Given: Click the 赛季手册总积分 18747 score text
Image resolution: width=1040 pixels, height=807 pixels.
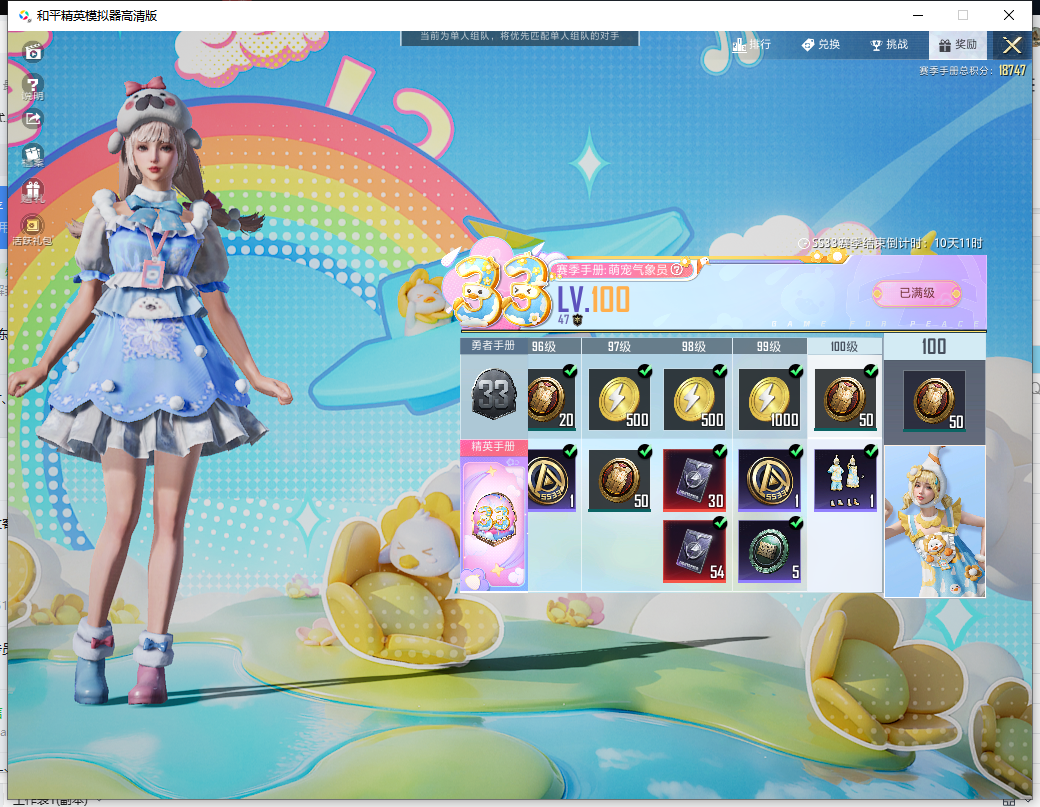Looking at the screenshot, I should [972, 70].
